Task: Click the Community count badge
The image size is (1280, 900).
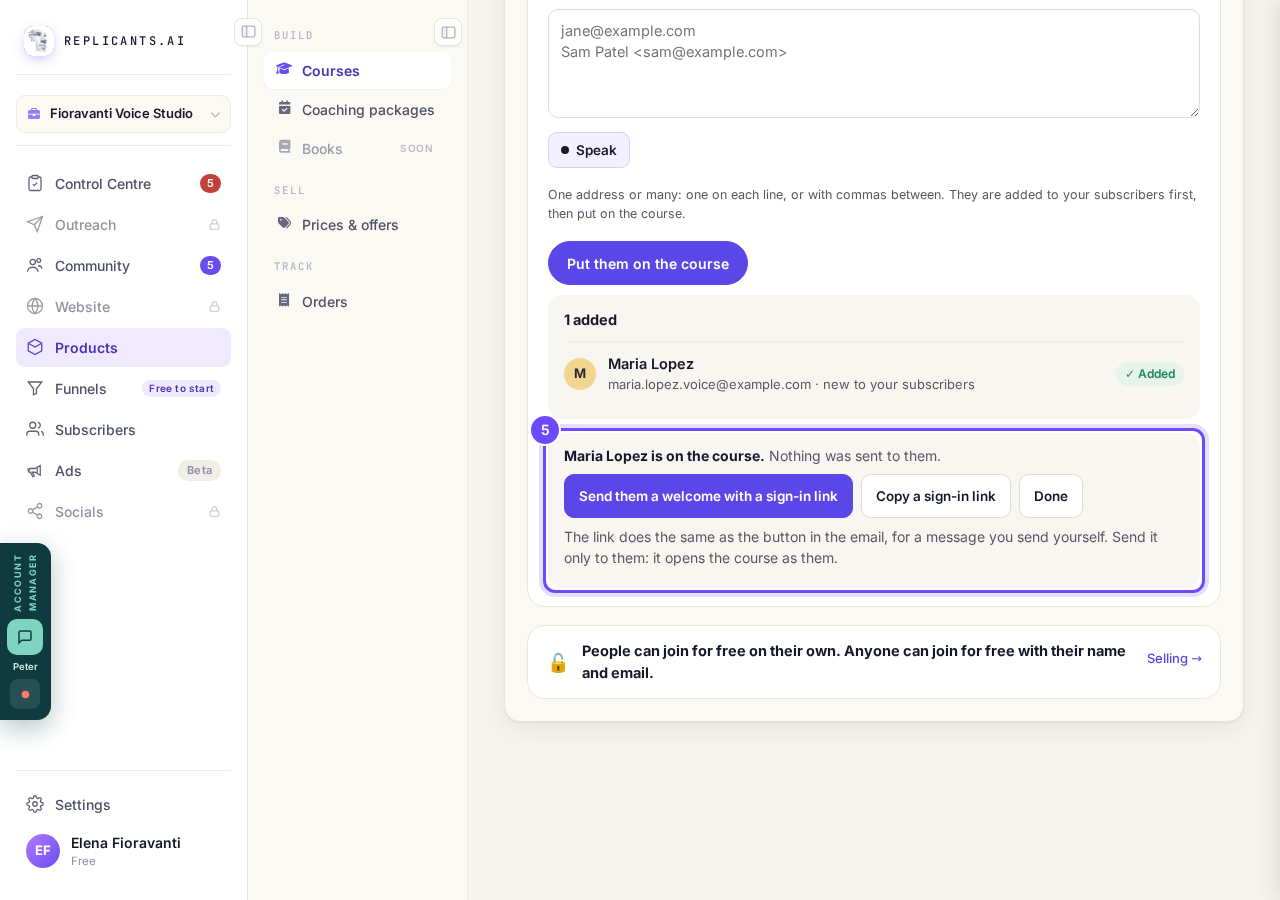Action: (210, 265)
